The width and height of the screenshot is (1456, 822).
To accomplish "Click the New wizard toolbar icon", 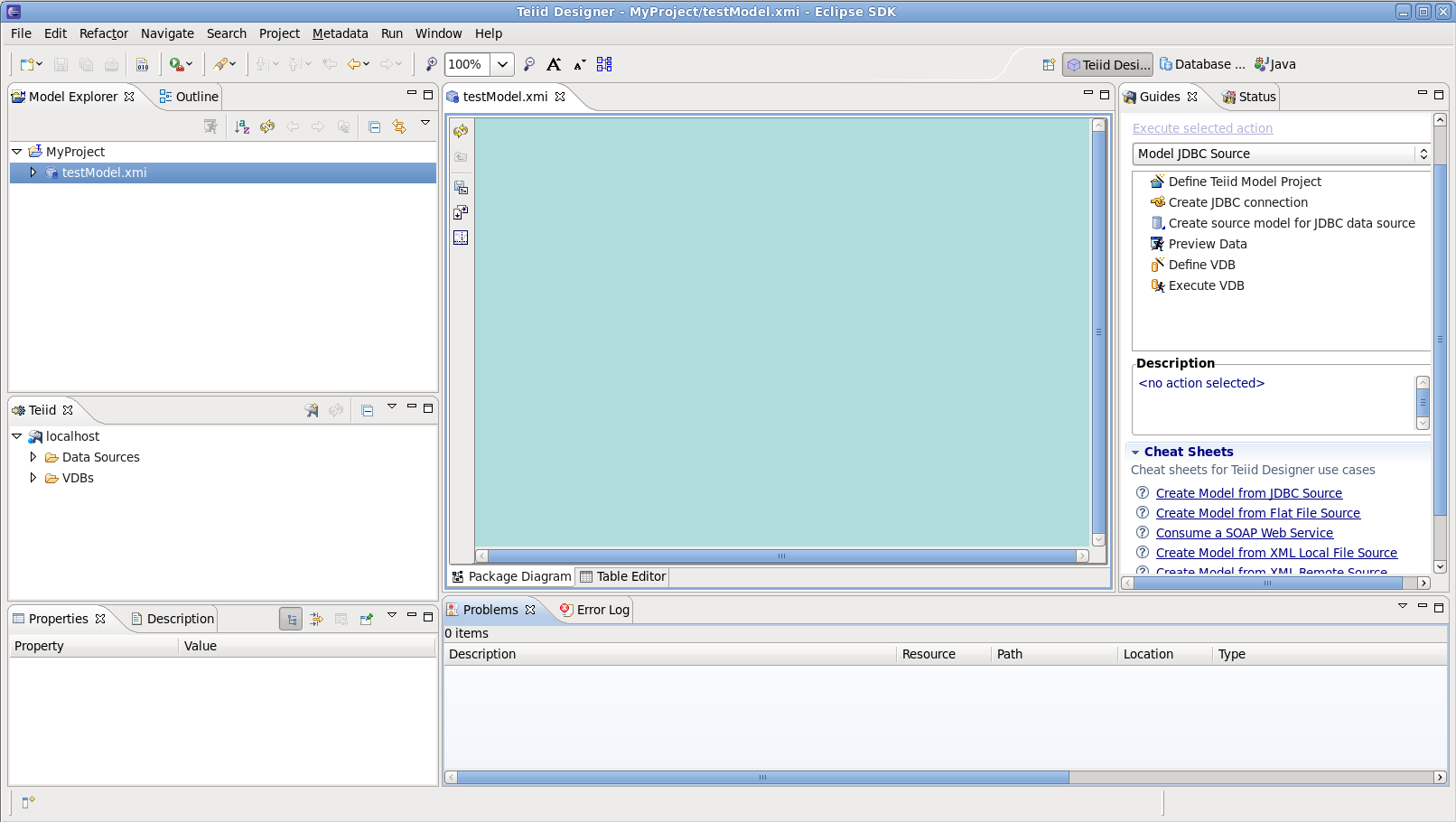I will (x=27, y=64).
